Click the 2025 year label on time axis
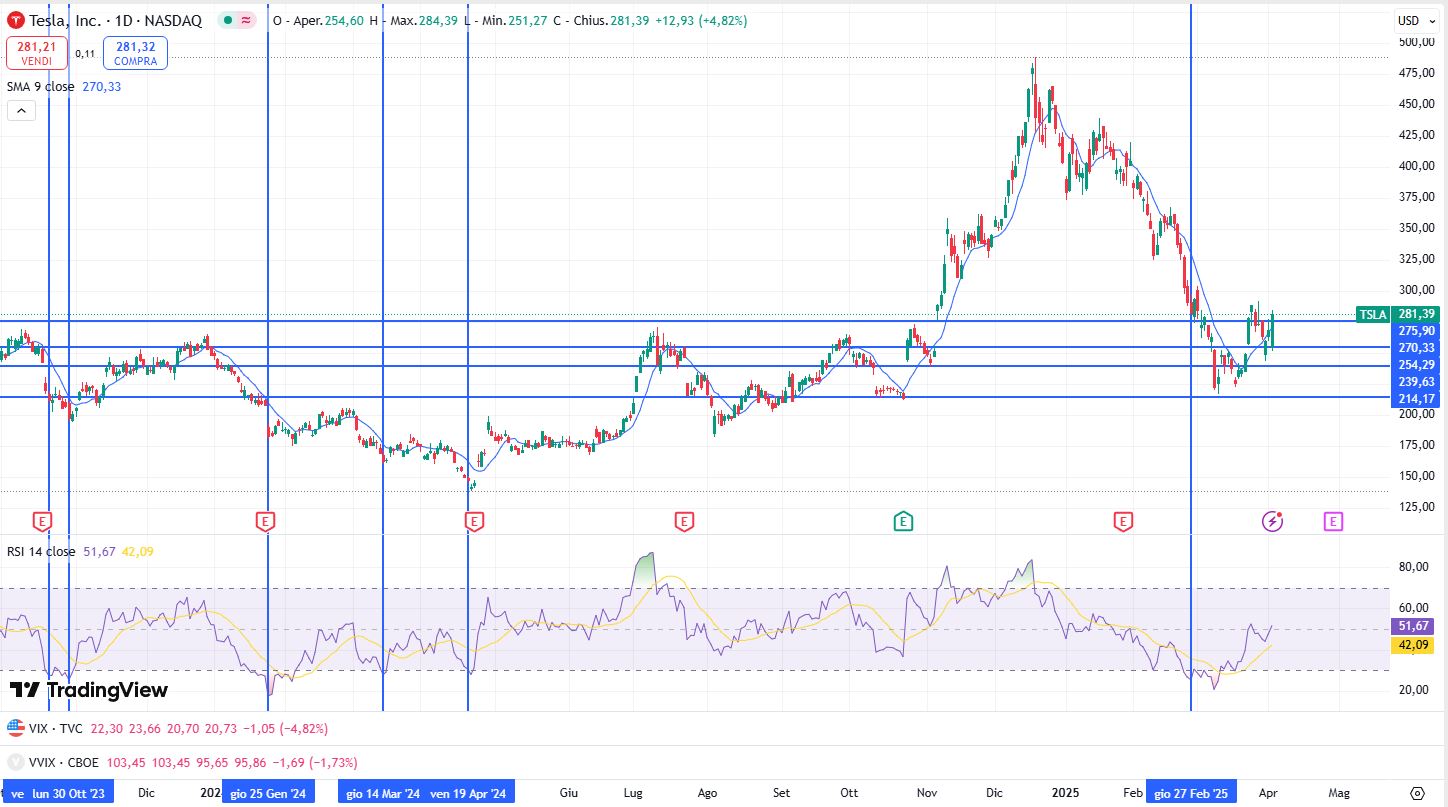The height and width of the screenshot is (807, 1448). [x=1066, y=793]
